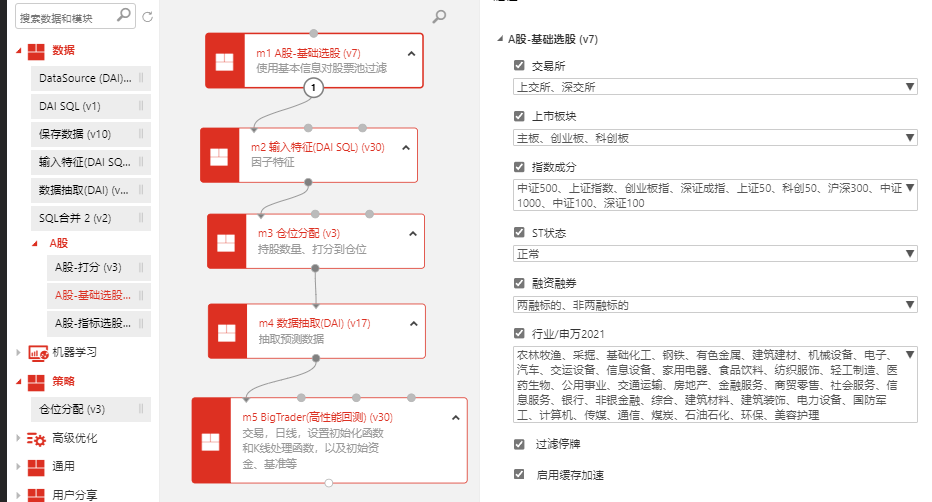
Task: Click the output port numbered 1 on m1
Action: point(313,88)
